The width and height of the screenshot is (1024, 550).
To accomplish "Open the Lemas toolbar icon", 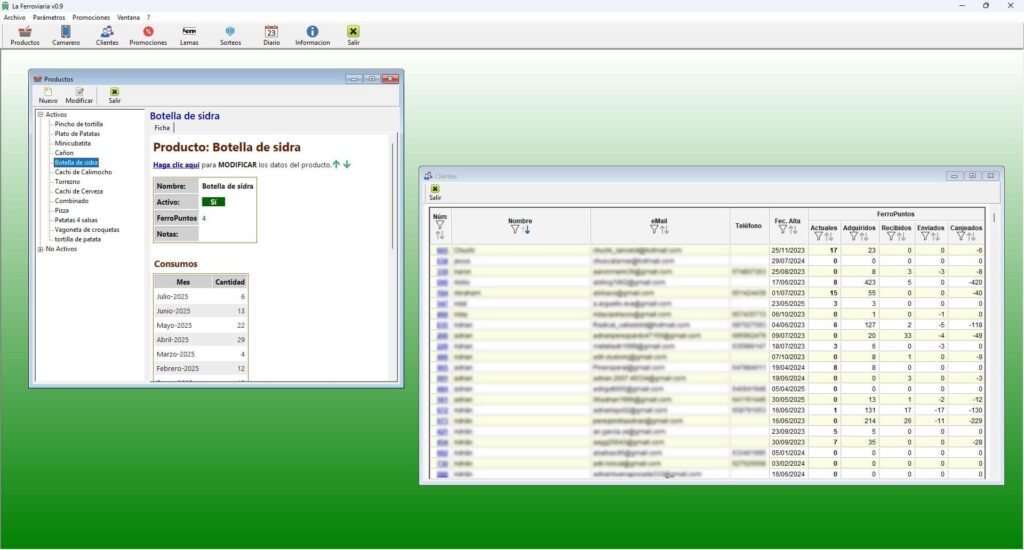I will (x=189, y=36).
